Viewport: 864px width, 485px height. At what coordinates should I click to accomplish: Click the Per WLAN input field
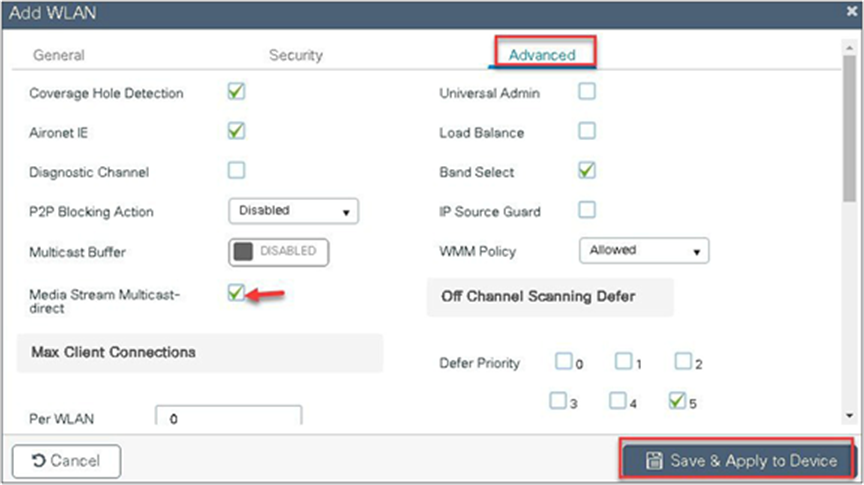229,416
